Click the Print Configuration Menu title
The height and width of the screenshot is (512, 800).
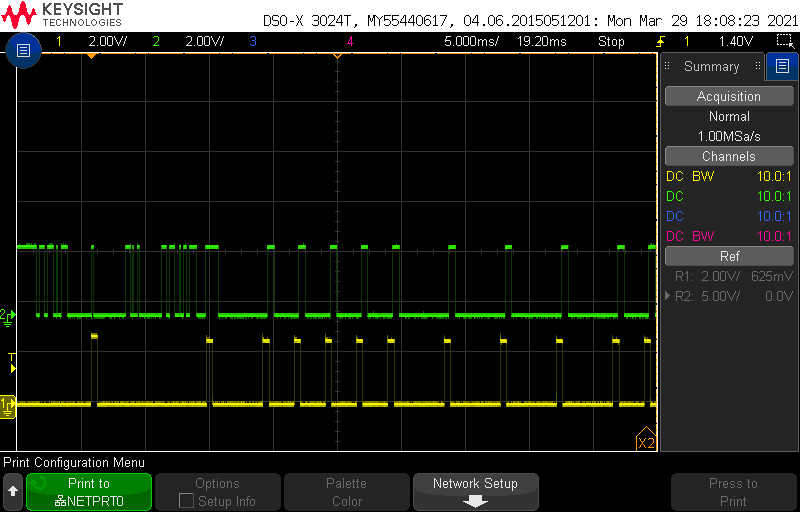click(74, 463)
